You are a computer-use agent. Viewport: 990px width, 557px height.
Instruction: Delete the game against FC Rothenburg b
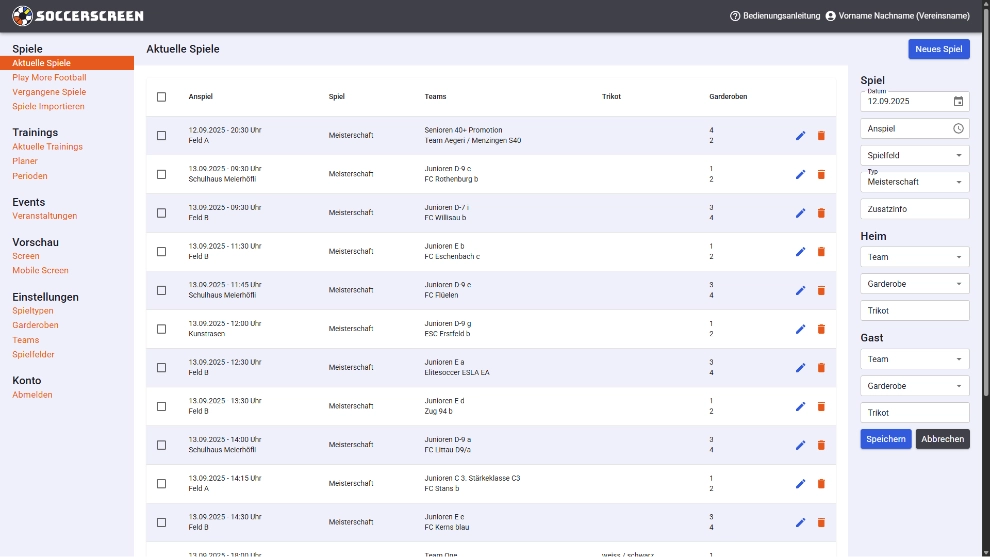(821, 174)
